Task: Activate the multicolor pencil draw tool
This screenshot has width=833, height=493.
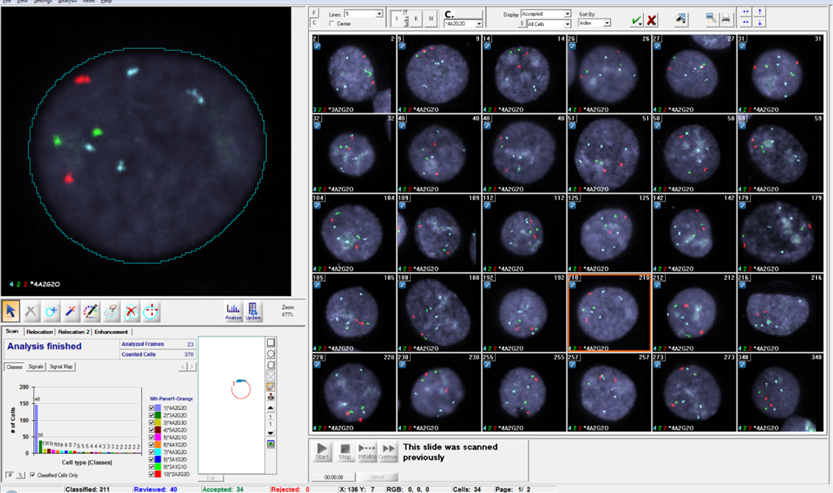Action: [x=91, y=311]
